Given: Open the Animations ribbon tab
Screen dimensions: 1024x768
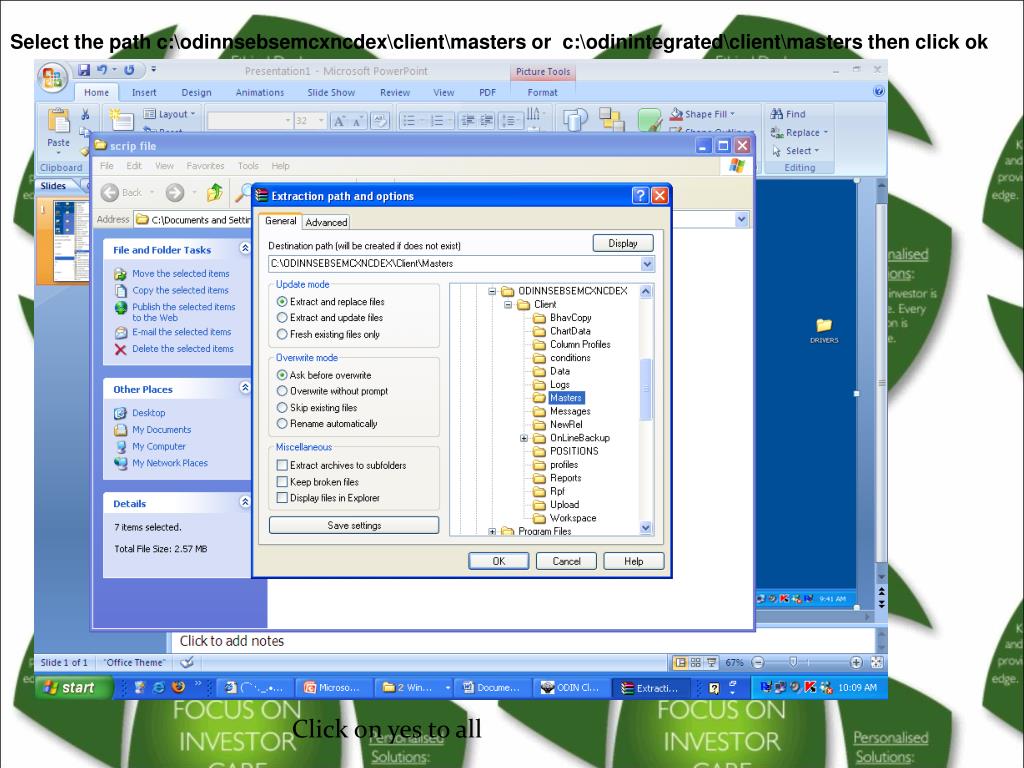Looking at the screenshot, I should tap(260, 93).
